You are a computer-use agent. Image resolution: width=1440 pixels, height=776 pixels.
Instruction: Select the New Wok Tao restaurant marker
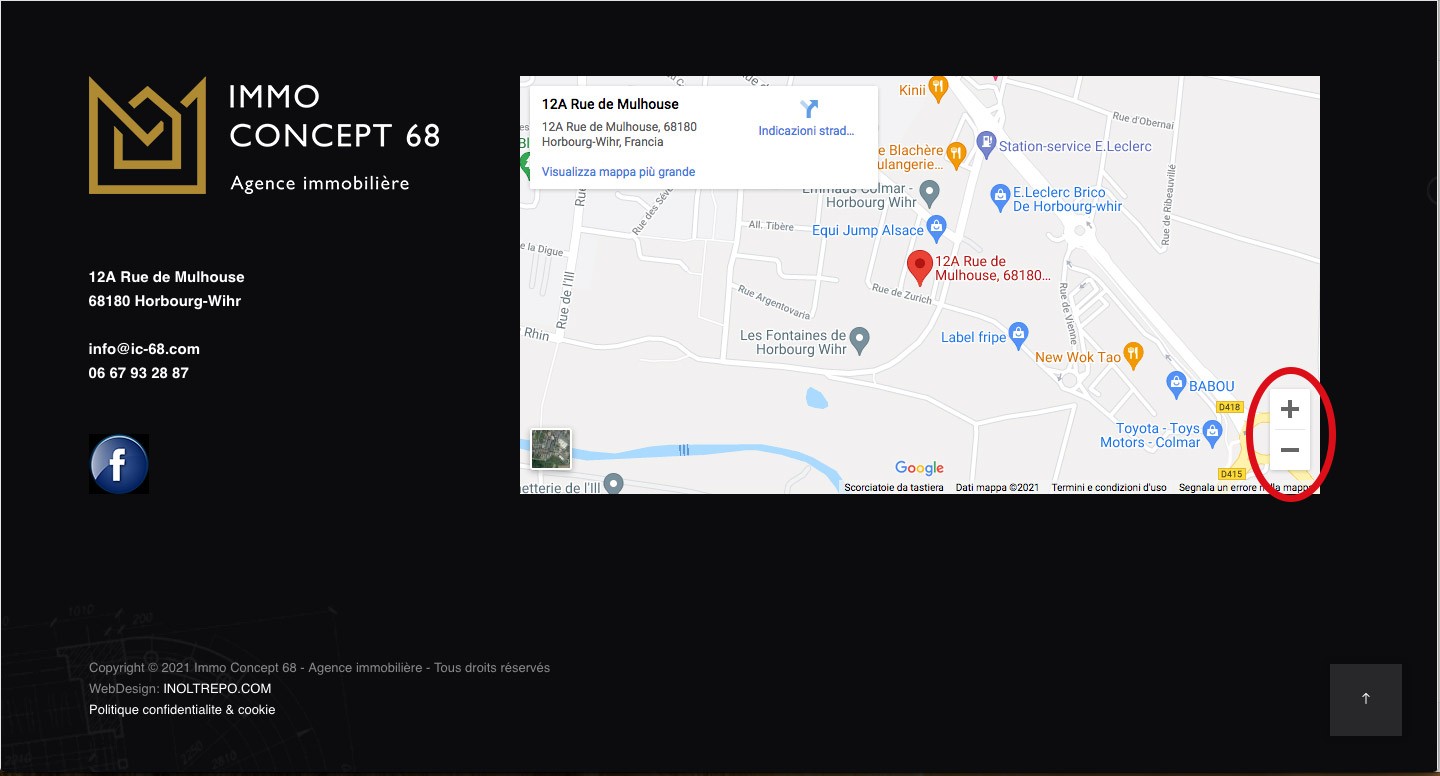pos(1133,354)
